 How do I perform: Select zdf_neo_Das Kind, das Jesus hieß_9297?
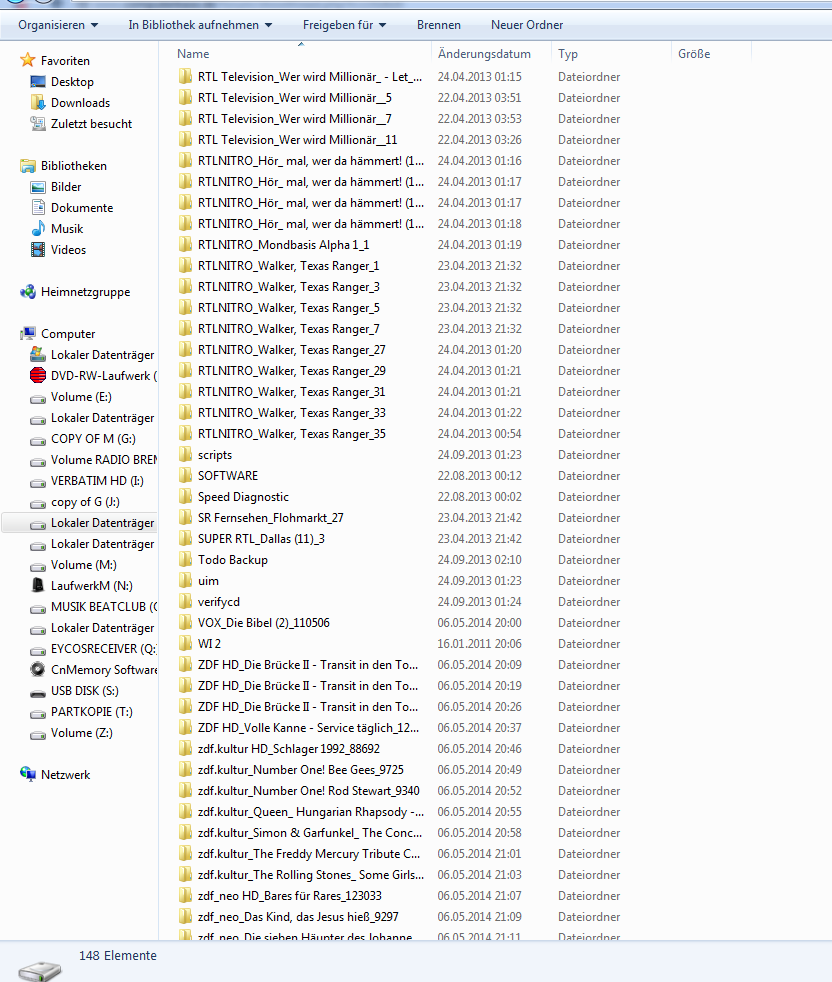coord(298,917)
